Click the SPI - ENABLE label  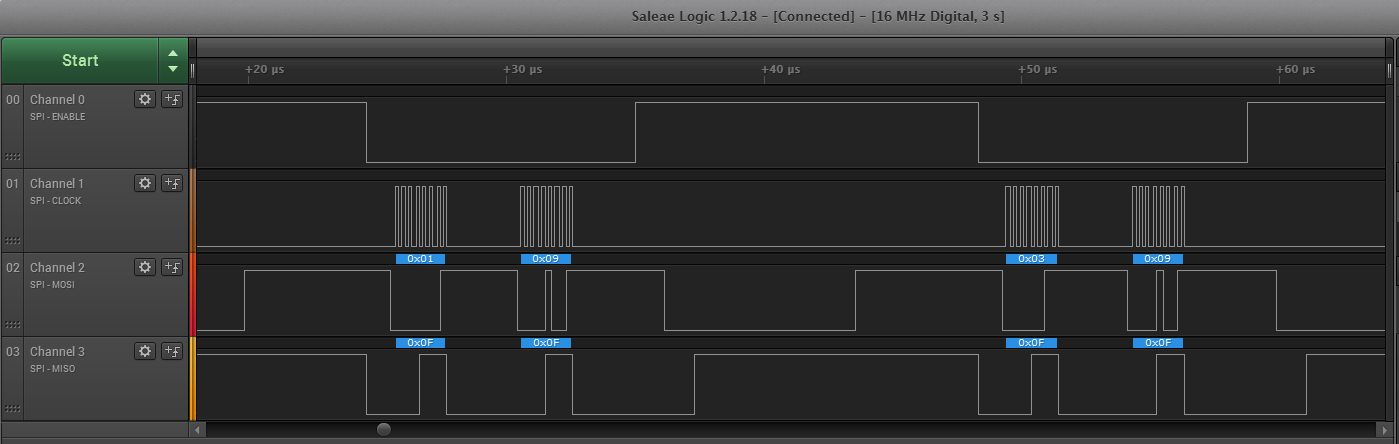coord(57,117)
